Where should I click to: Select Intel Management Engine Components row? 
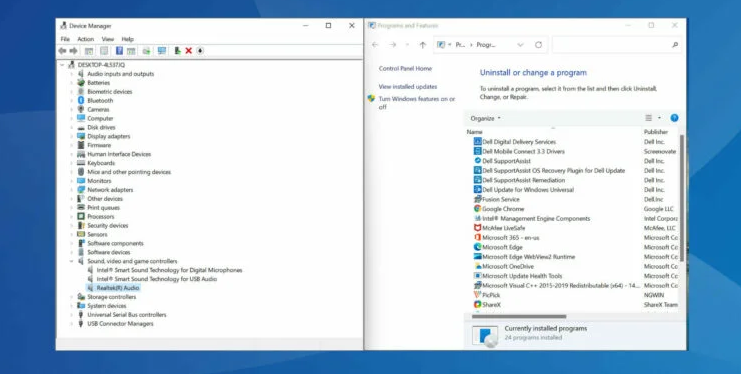536,218
